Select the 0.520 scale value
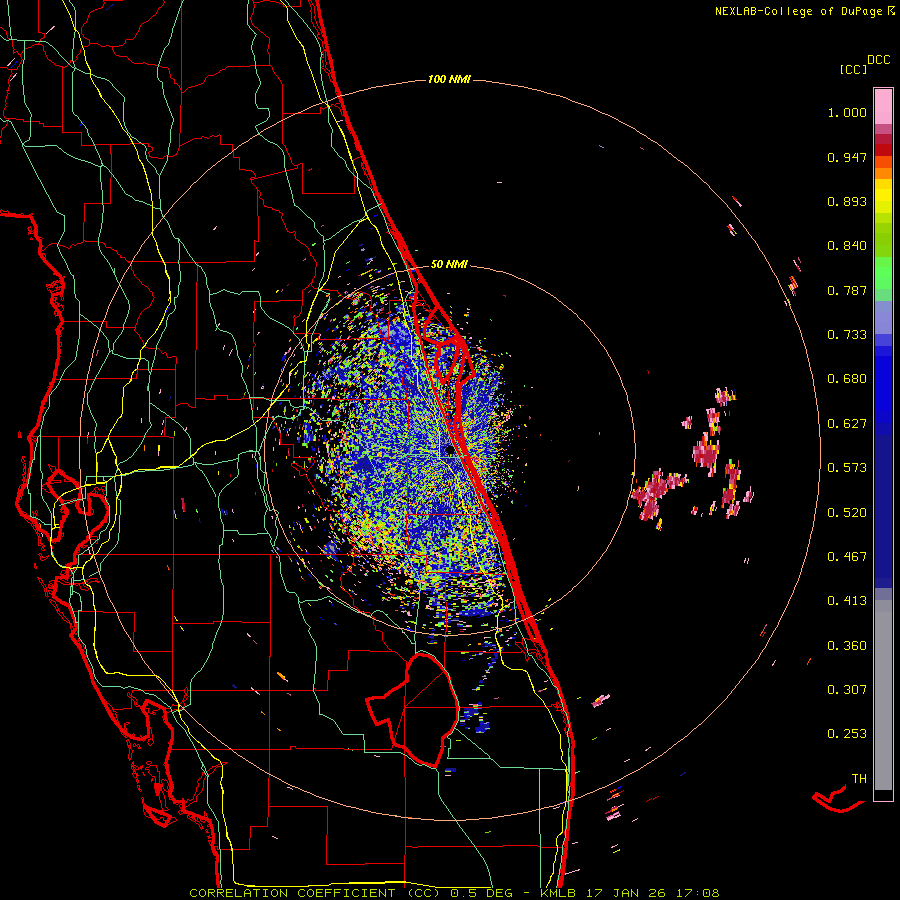Viewport: 900px width, 900px height. coord(847,513)
